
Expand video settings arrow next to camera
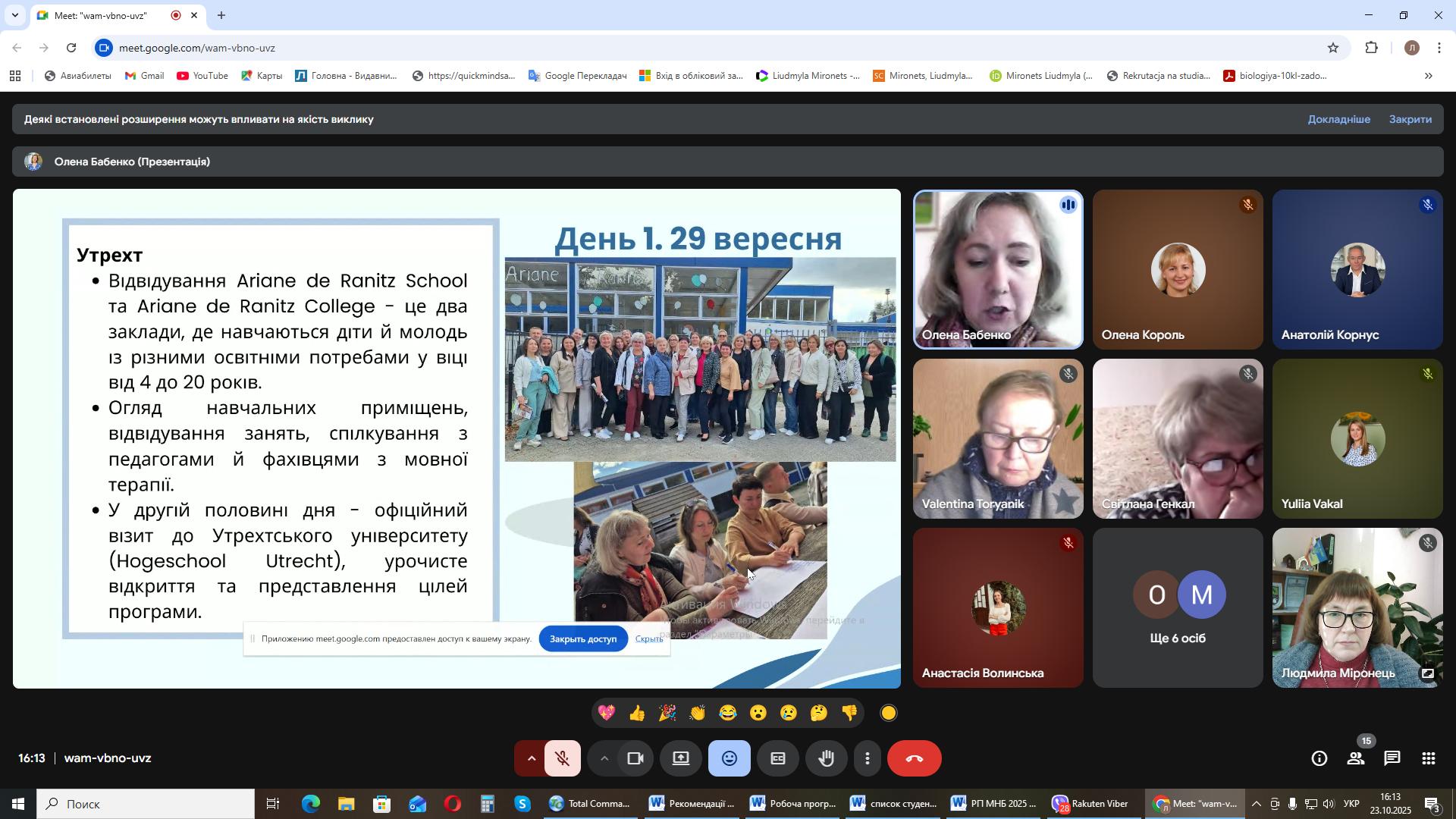(604, 759)
